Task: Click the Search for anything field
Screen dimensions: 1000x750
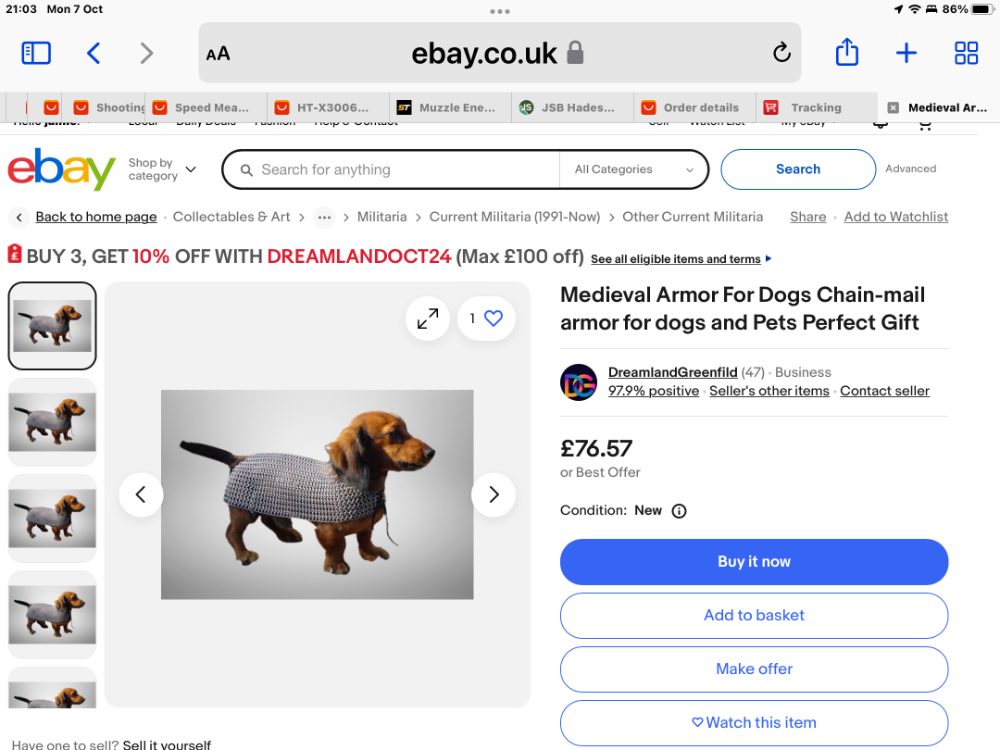Action: pyautogui.click(x=391, y=170)
